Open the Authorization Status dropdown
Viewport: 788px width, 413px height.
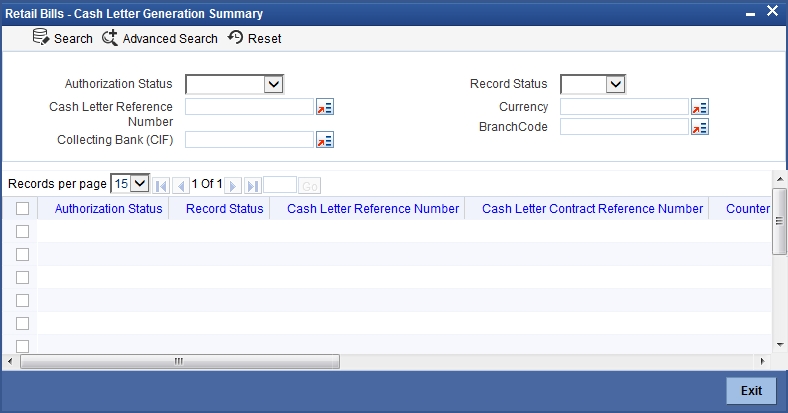pyautogui.click(x=235, y=84)
